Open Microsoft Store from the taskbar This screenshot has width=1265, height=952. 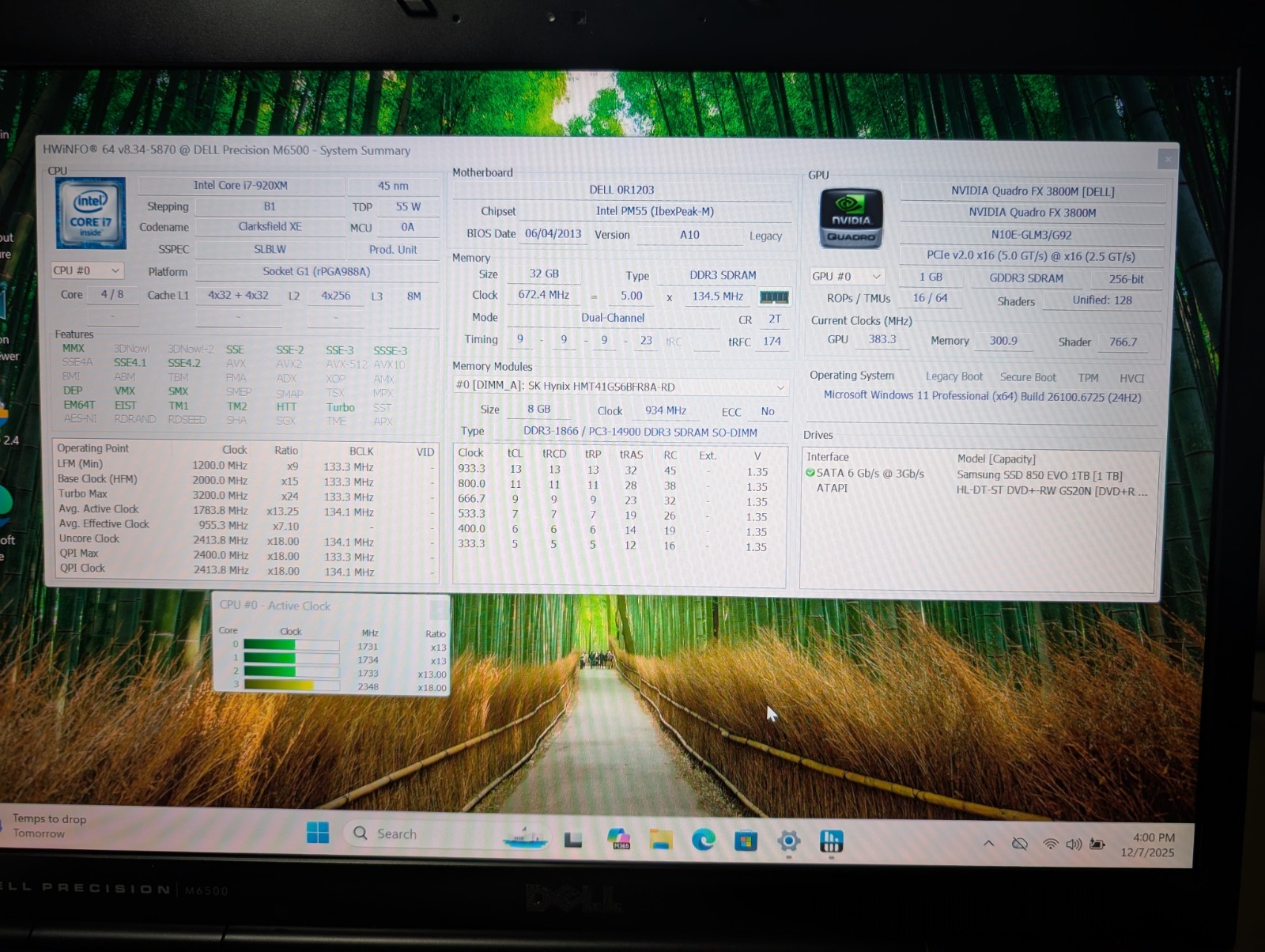746,841
